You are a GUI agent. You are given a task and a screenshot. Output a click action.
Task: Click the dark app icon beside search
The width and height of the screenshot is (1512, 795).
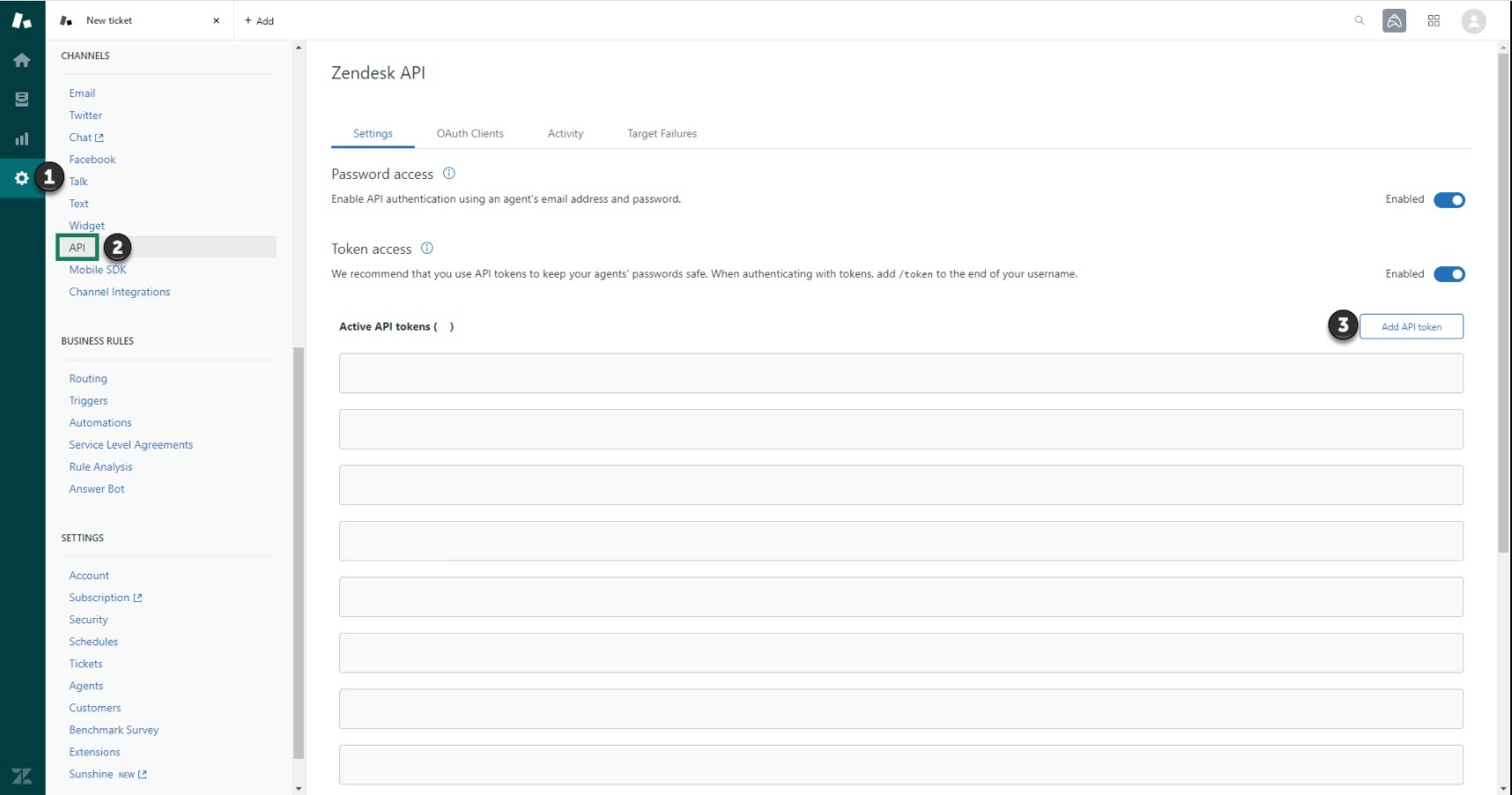[x=1395, y=20]
